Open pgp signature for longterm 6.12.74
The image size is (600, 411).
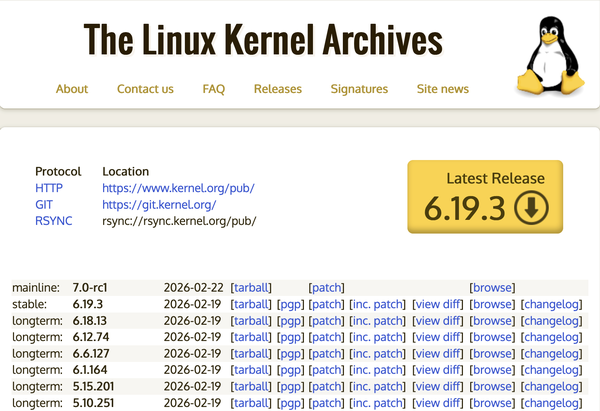pyautogui.click(x=291, y=337)
